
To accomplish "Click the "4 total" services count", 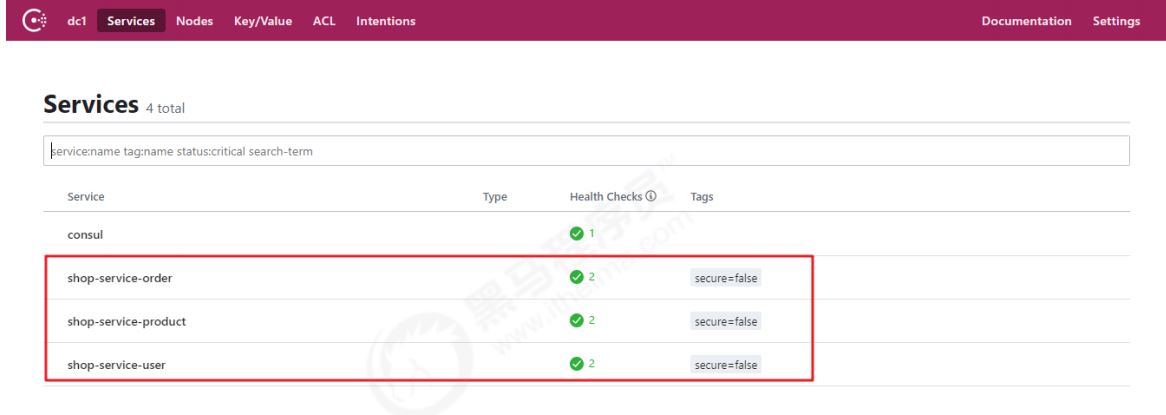I will click(x=165, y=109).
